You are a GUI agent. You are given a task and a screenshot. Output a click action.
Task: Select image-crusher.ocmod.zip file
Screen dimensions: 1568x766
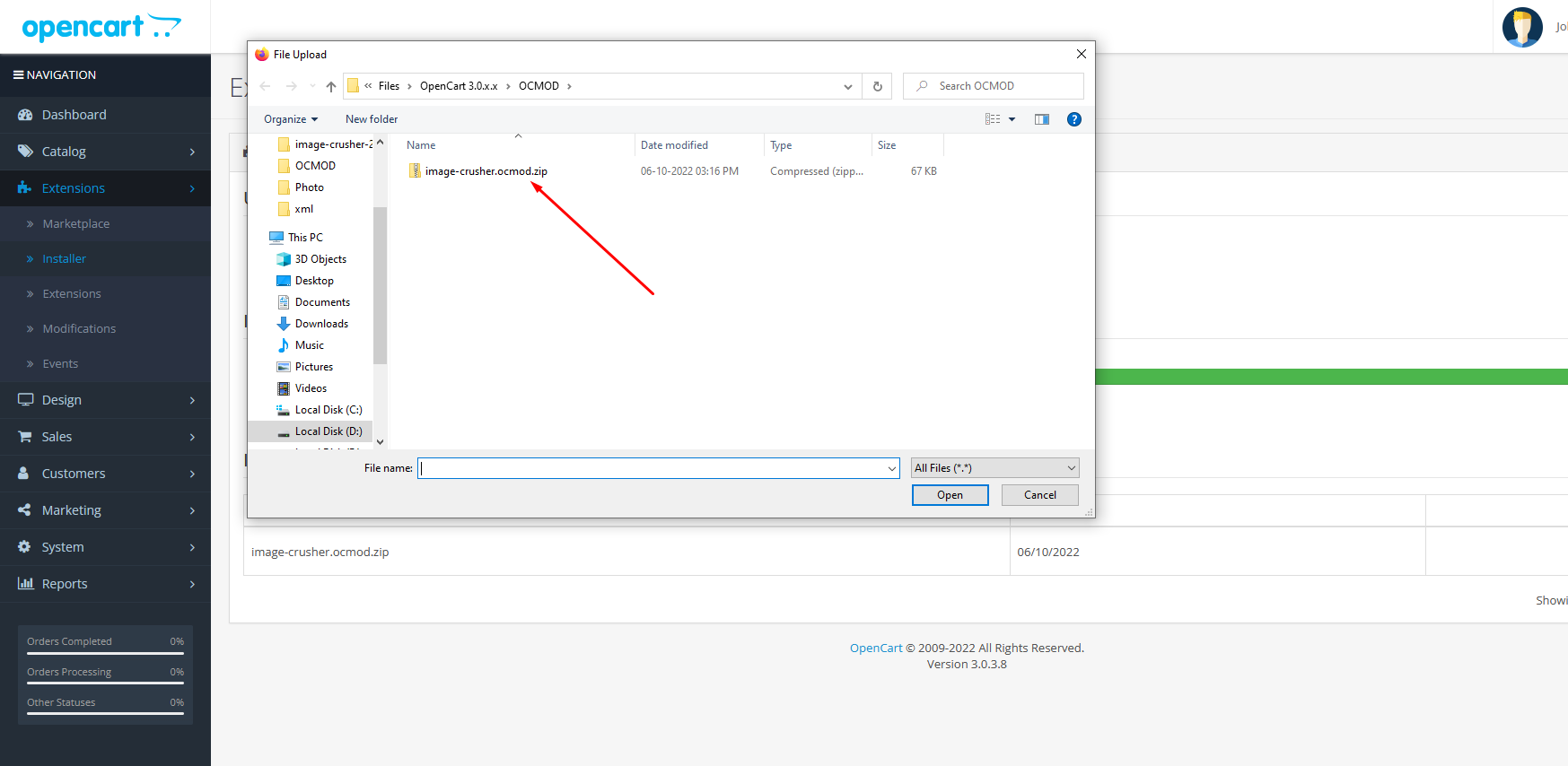click(486, 171)
